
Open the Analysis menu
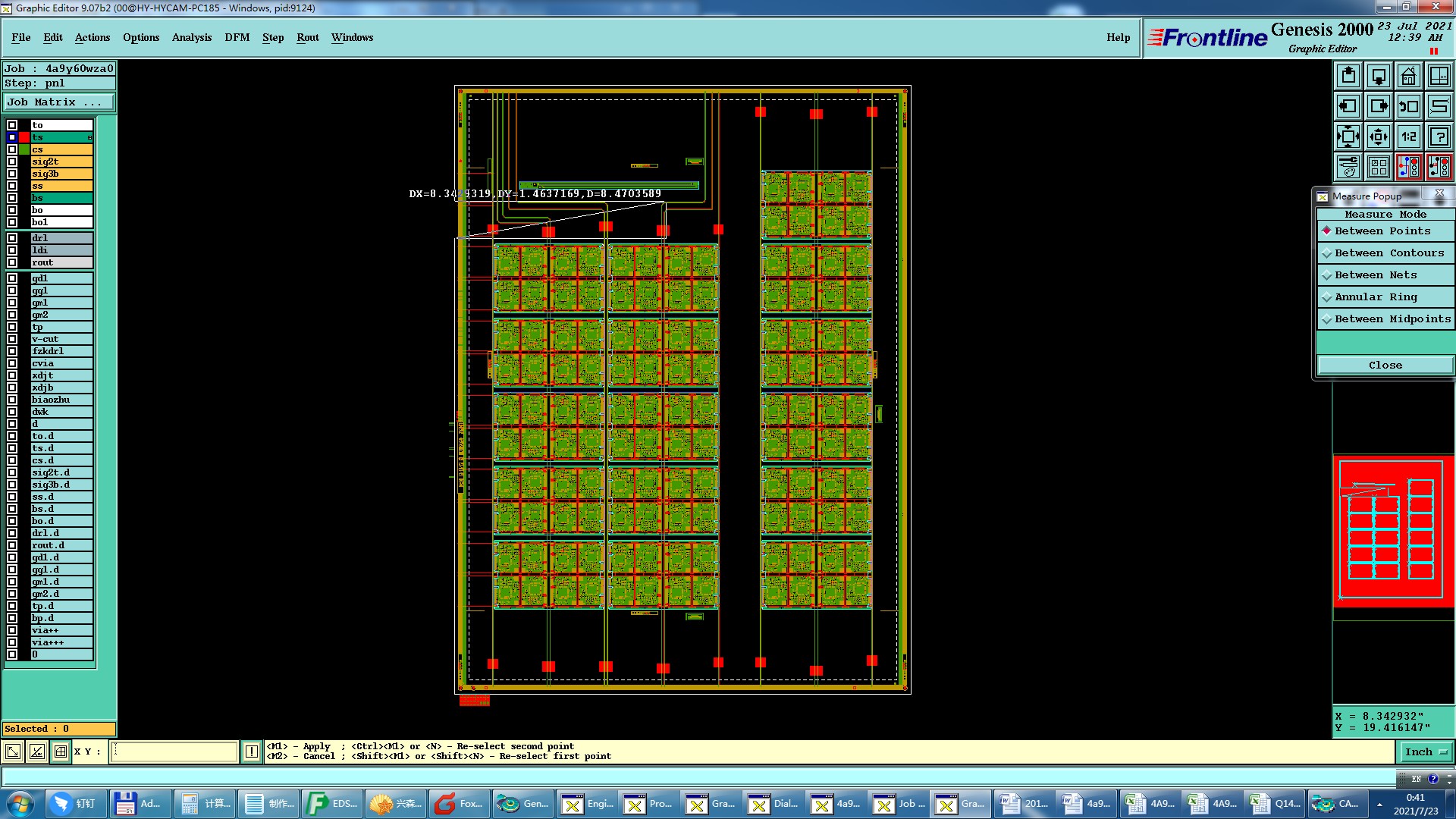click(191, 37)
